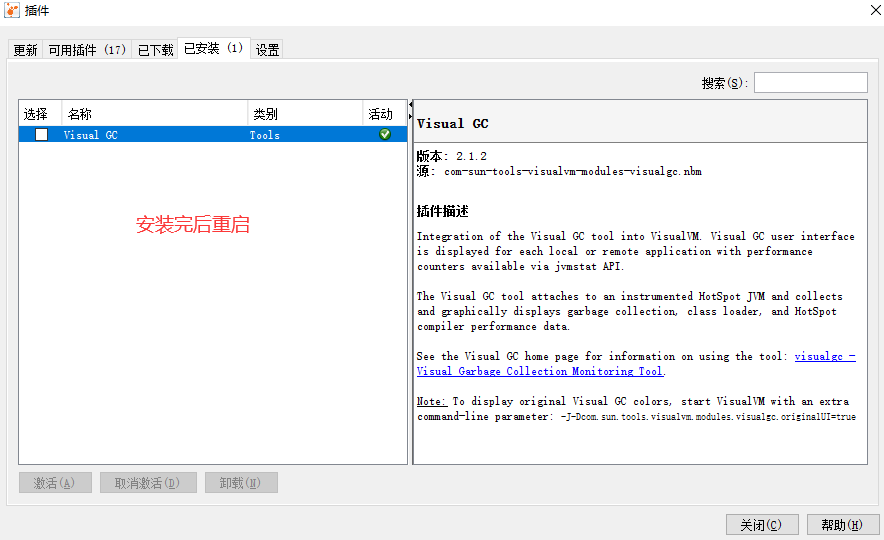The image size is (884, 540).
Task: Close the plugin dialog with the X
Action: pos(875,10)
